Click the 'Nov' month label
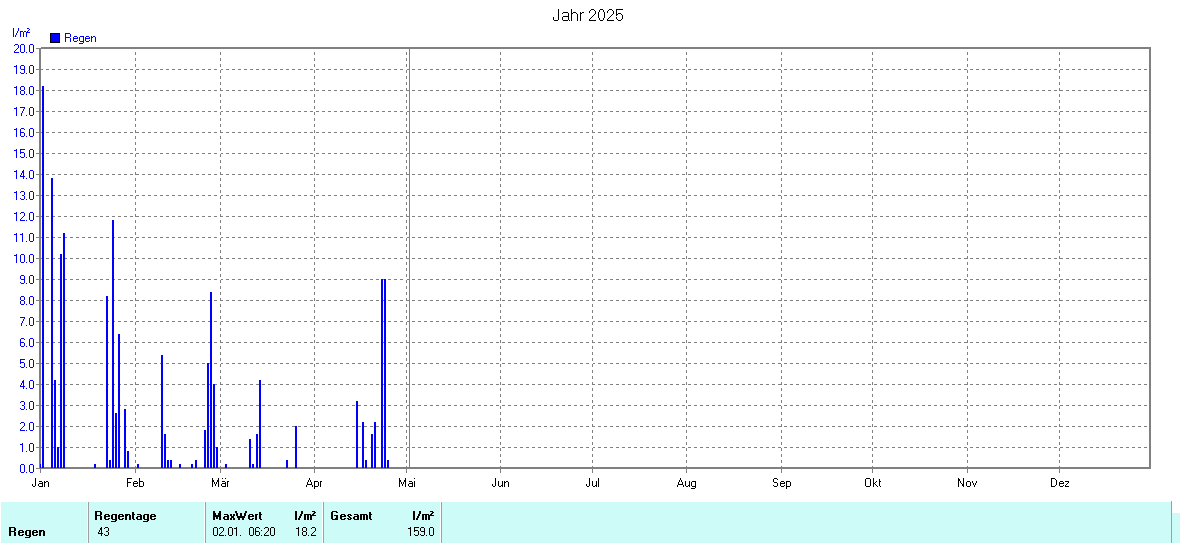The image size is (1180, 543). (x=967, y=483)
